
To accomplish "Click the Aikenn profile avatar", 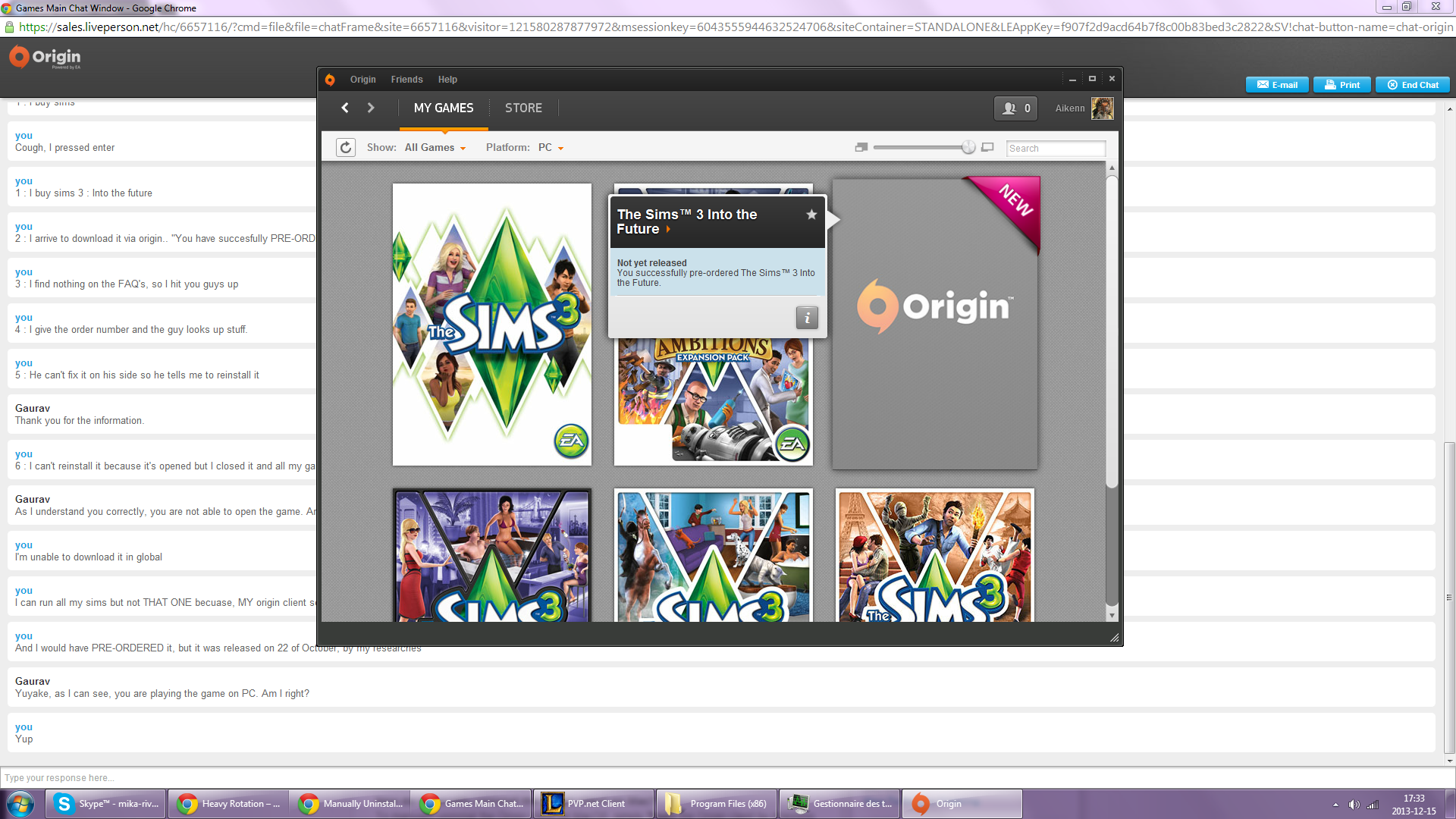I will coord(1102,108).
